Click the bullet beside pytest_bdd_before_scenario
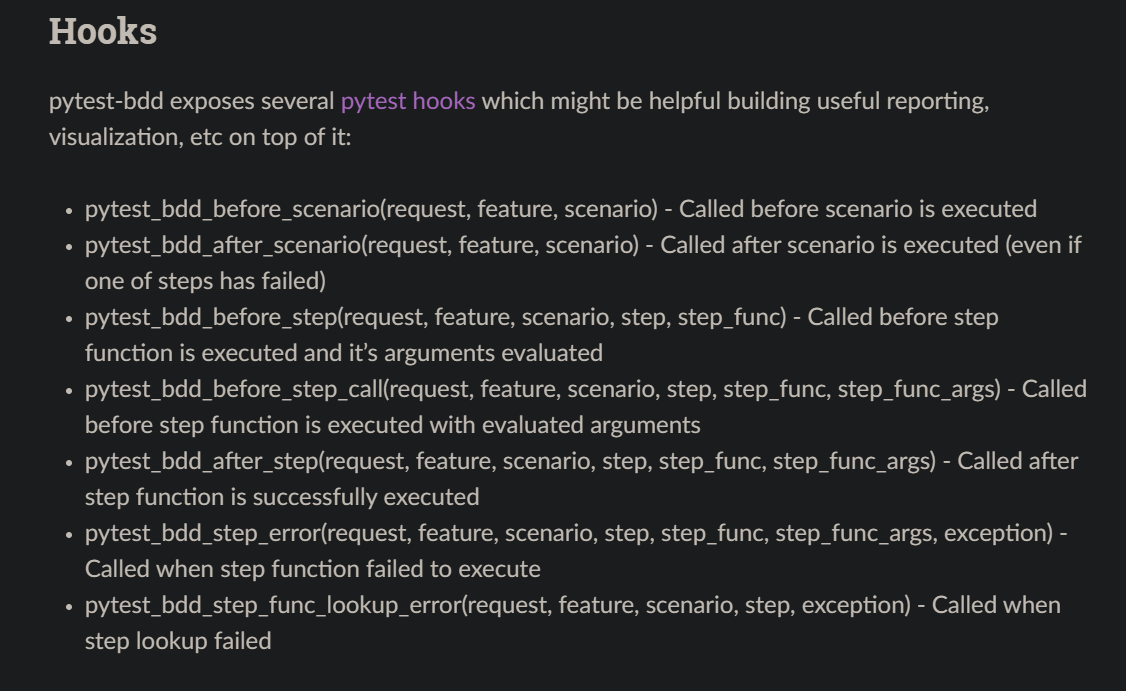The height and width of the screenshot is (691, 1126). click(69, 211)
